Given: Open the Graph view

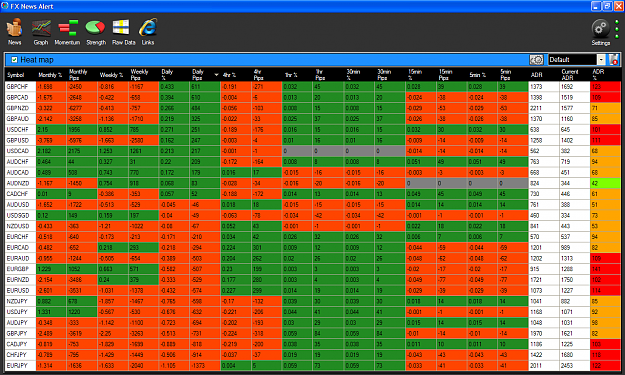Looking at the screenshot, I should pos(41,32).
